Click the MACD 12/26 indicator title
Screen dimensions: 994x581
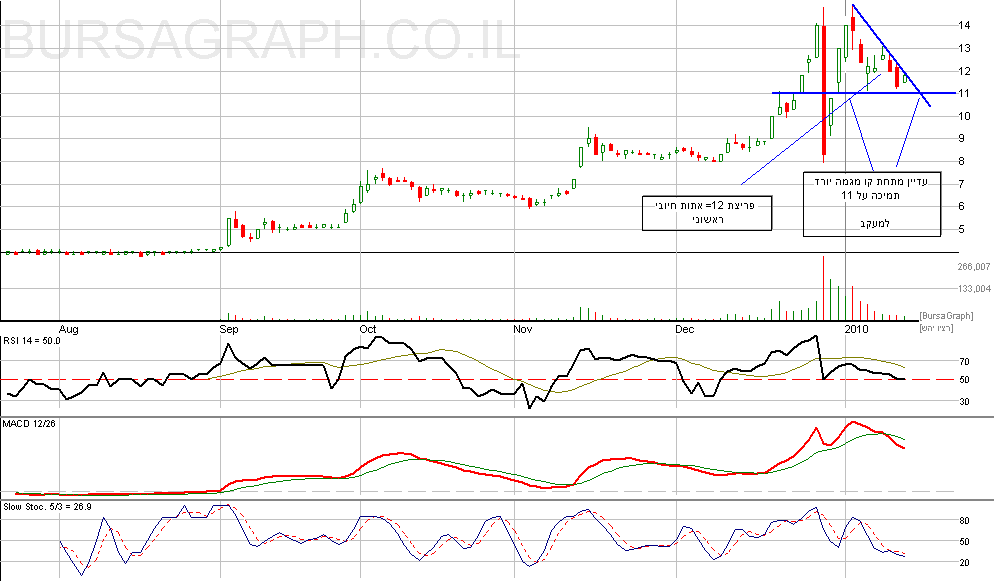[31, 426]
